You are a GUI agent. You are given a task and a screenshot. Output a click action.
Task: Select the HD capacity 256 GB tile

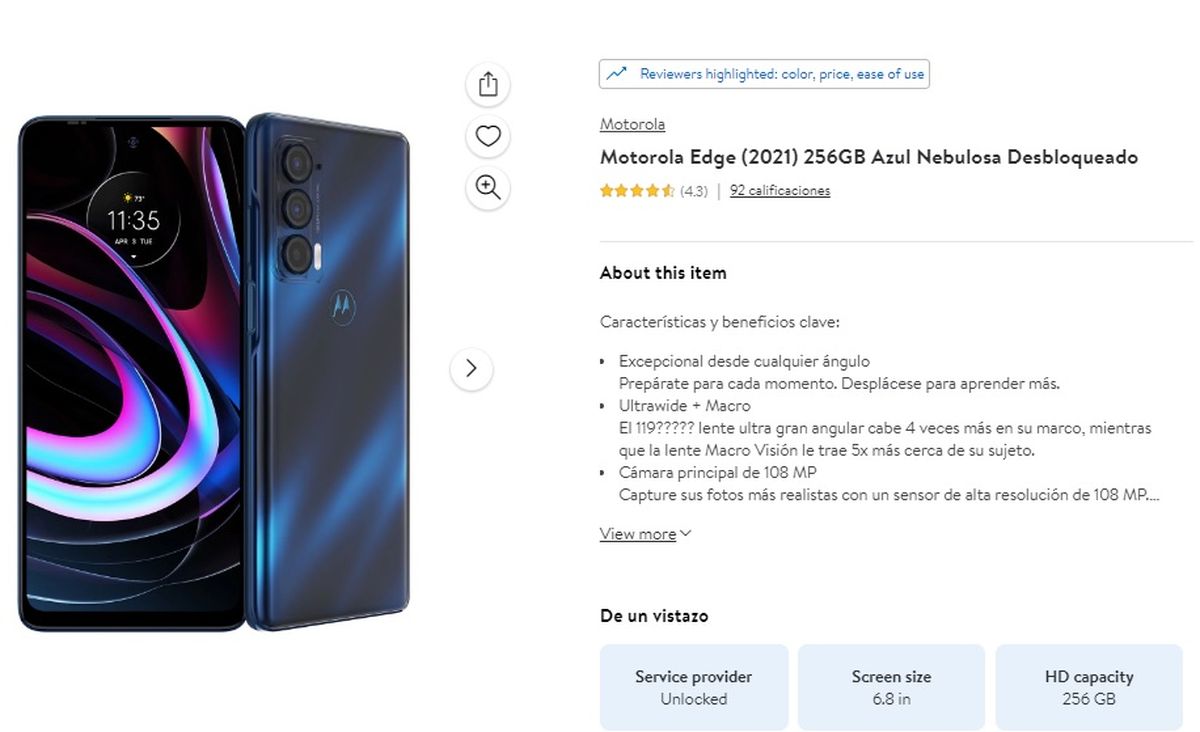tap(1089, 687)
